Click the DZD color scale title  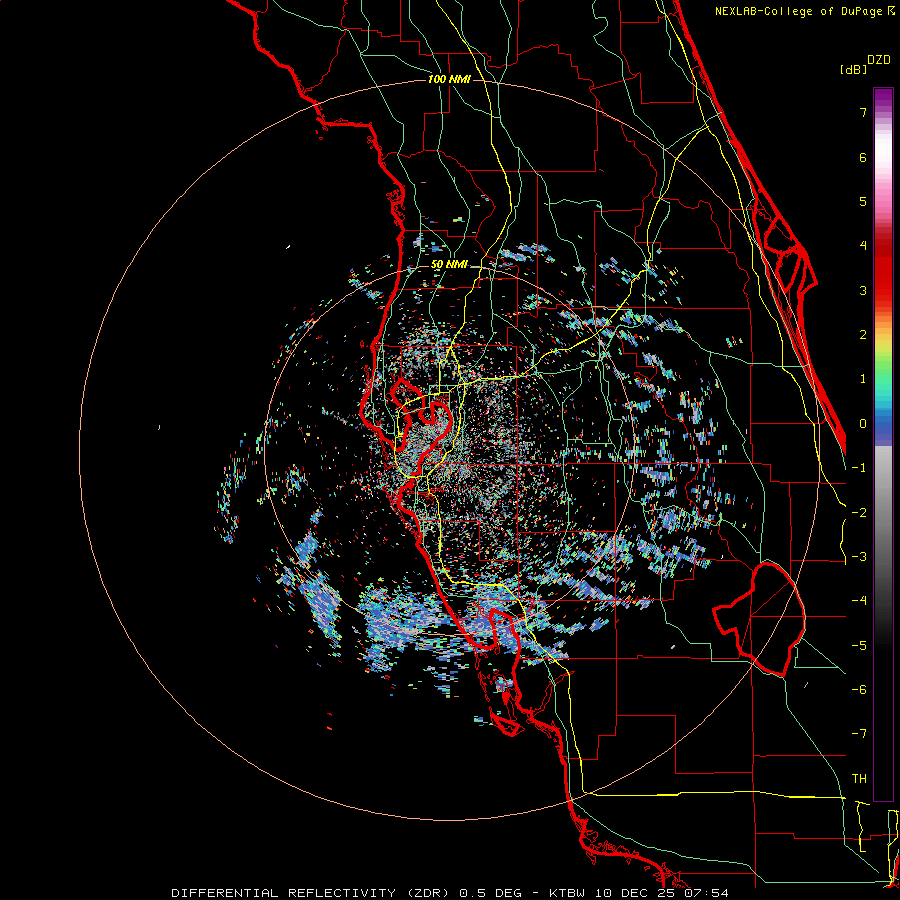tap(879, 60)
